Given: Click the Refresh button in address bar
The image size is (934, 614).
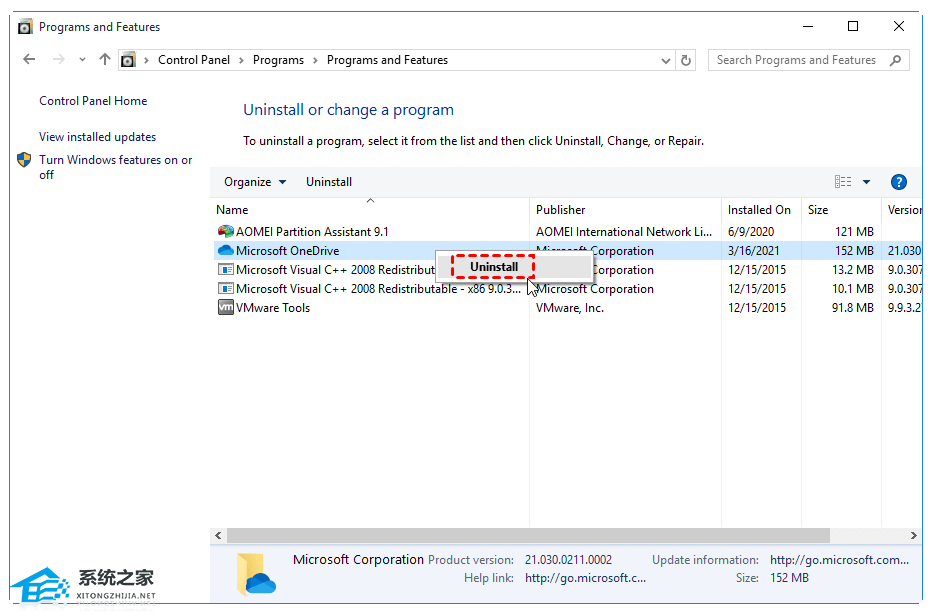Looking at the screenshot, I should [x=686, y=60].
